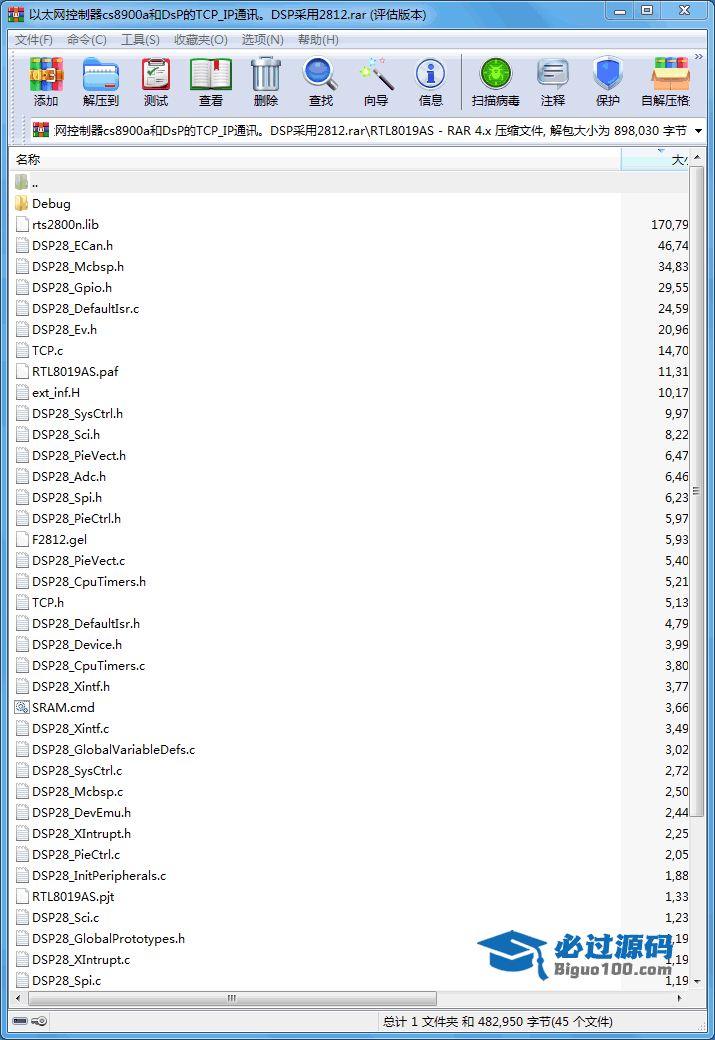Click the Add (添加) toolbar icon
This screenshot has height=1040, width=715.
(46, 81)
